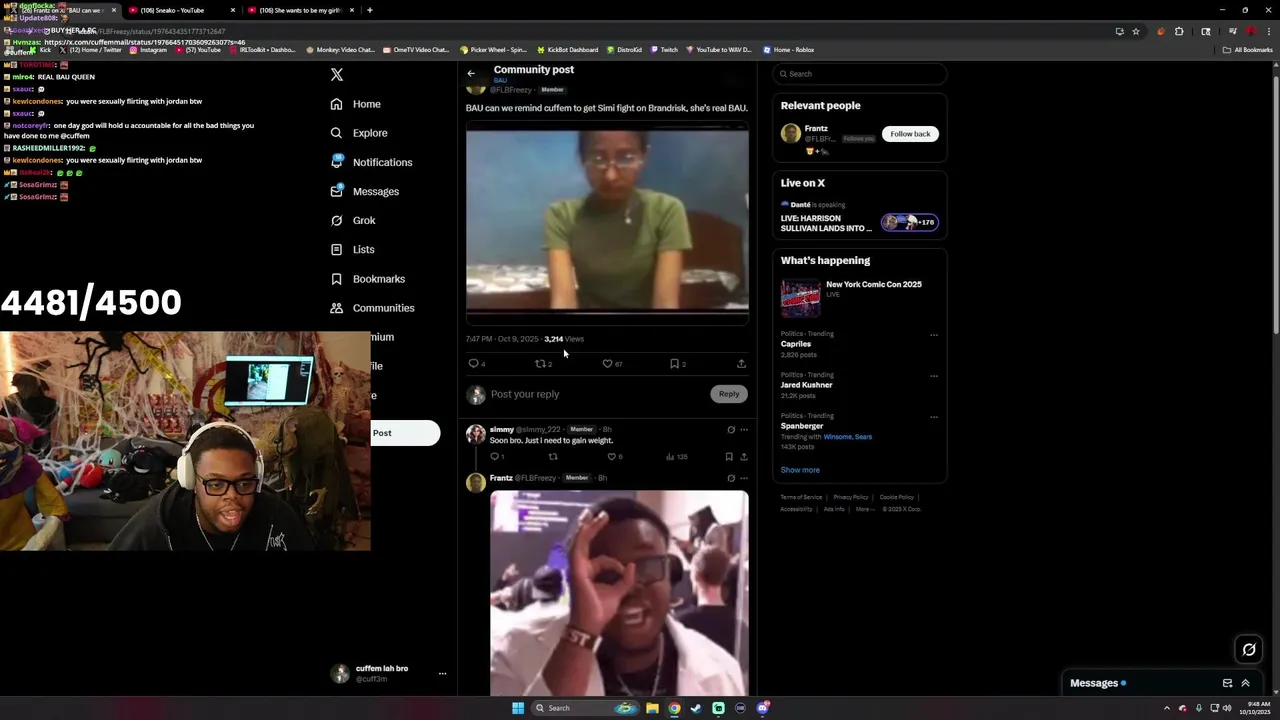Open more options for Capriles trend
Image resolution: width=1280 pixels, height=720 pixels.
(x=934, y=335)
